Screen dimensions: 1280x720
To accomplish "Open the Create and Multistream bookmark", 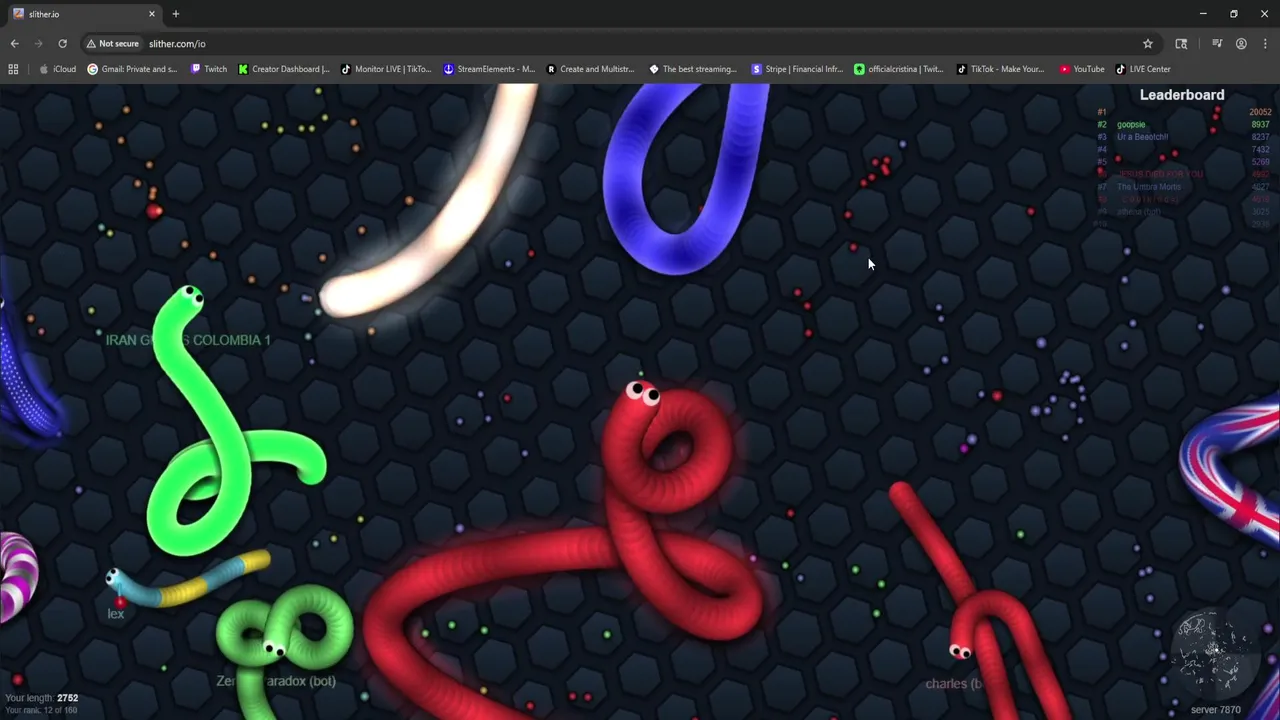I will (590, 69).
